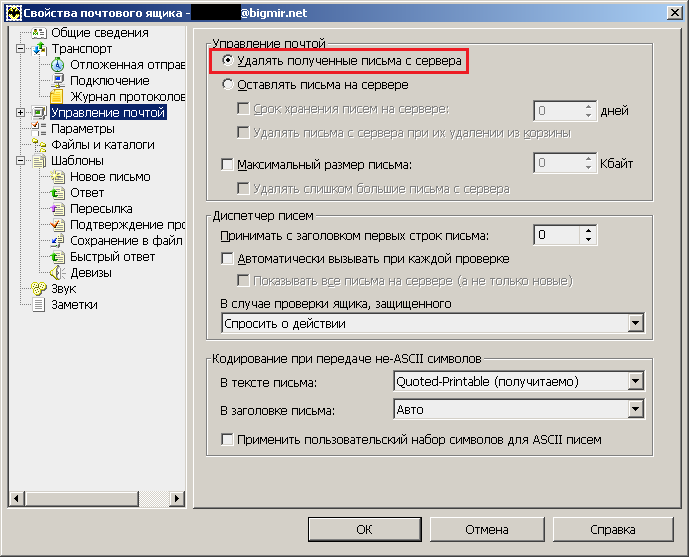Screen dimensions: 689x557
Task: Collapse the Шаблоны tree branch
Action: click(21, 160)
